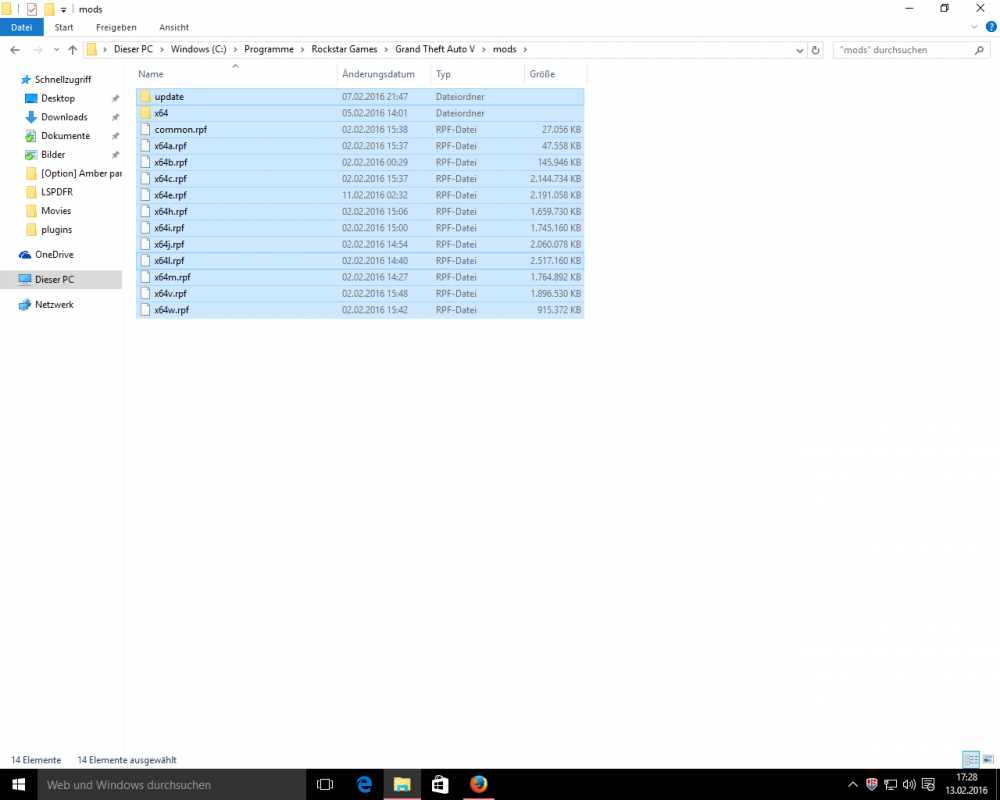Screen dimensions: 1000x800
Task: Launch Microsoft Edge from taskbar
Action: tap(364, 785)
